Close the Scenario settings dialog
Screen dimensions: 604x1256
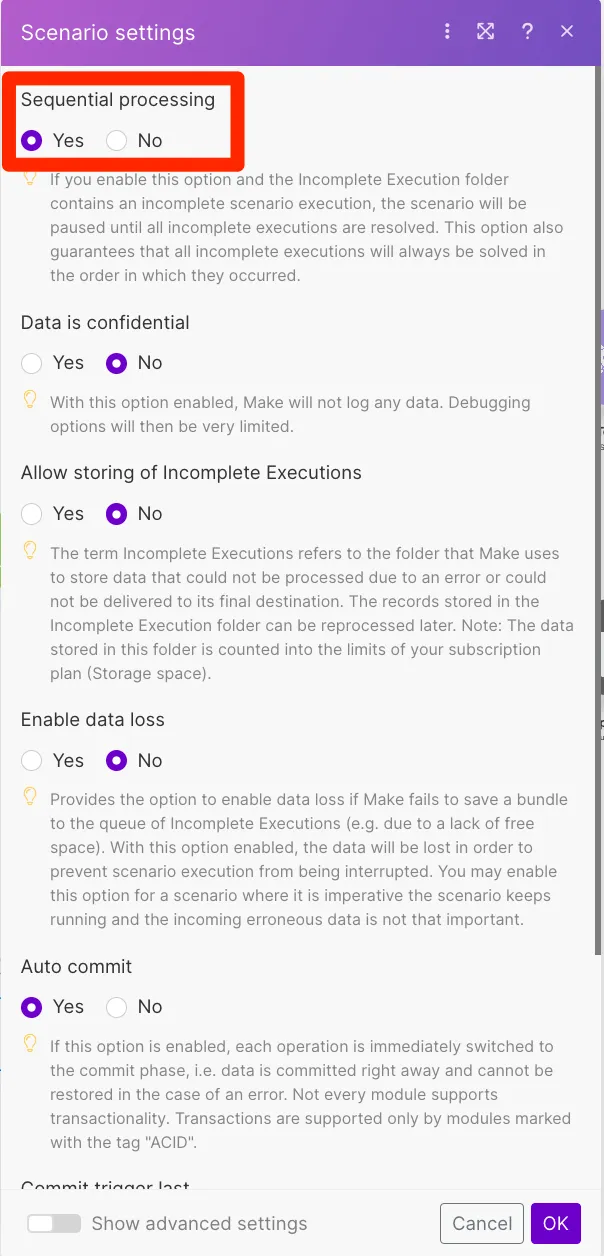point(567,31)
